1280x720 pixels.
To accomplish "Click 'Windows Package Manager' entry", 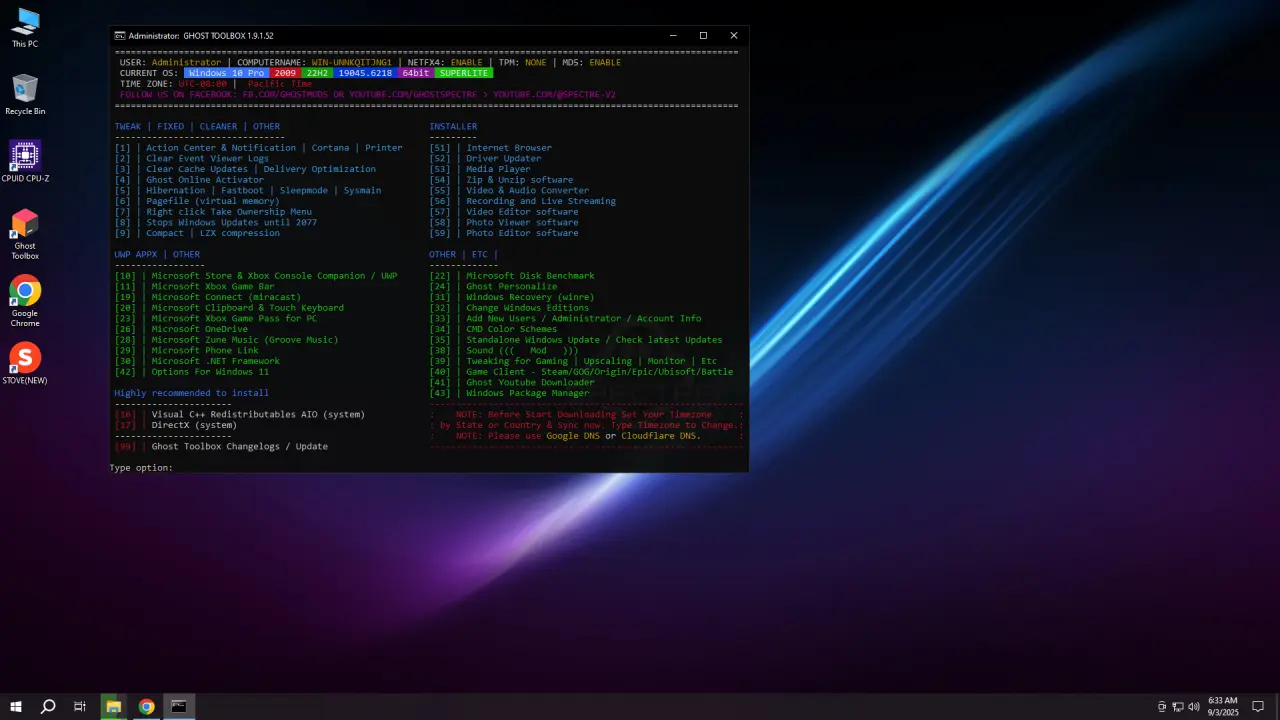I will 509,393.
